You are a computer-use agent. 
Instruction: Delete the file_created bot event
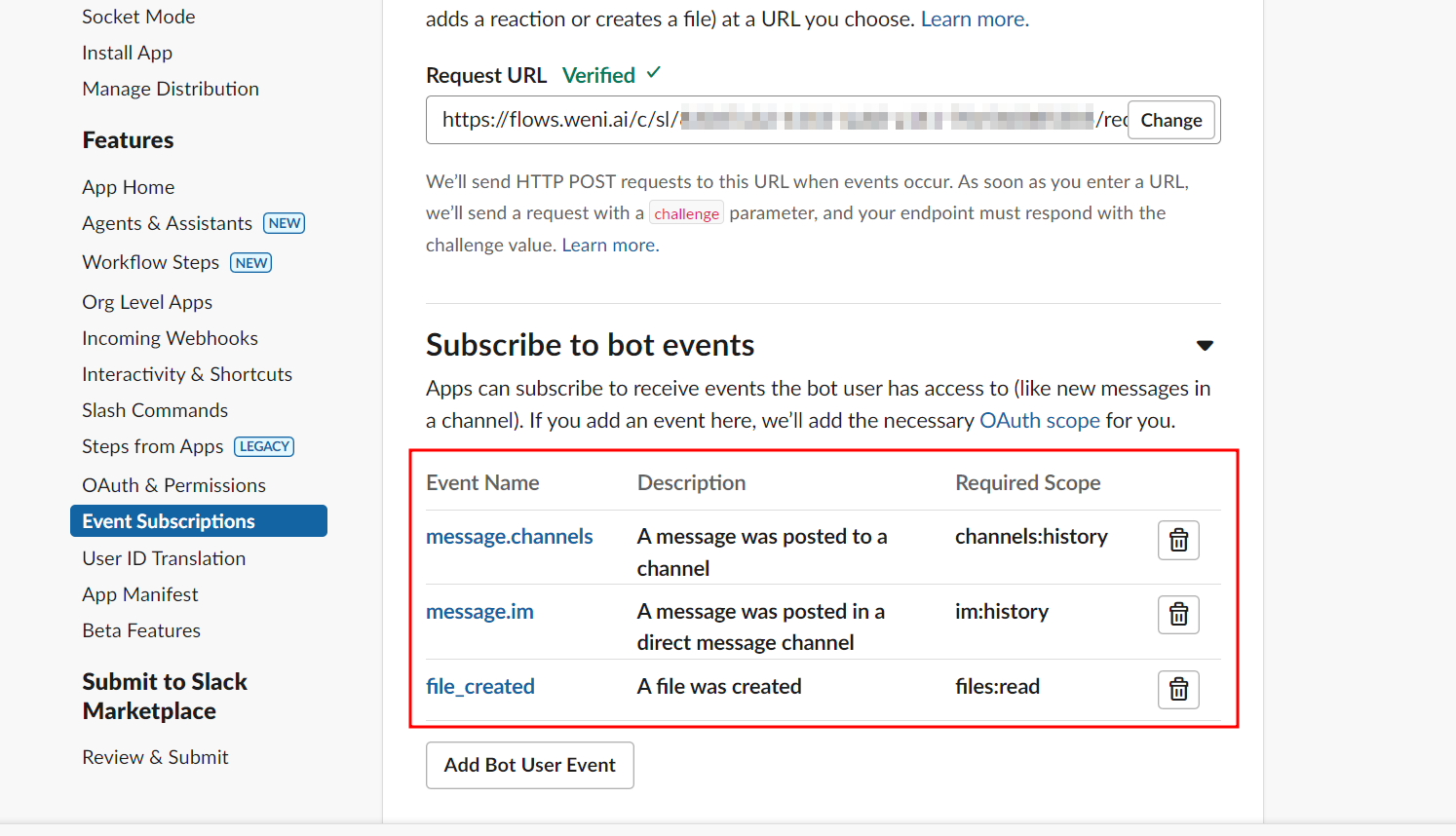pos(1178,689)
